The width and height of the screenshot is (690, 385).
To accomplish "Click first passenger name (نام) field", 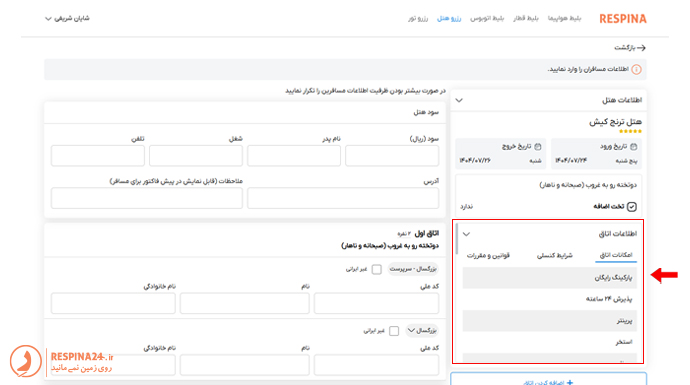I will (x=245, y=303).
